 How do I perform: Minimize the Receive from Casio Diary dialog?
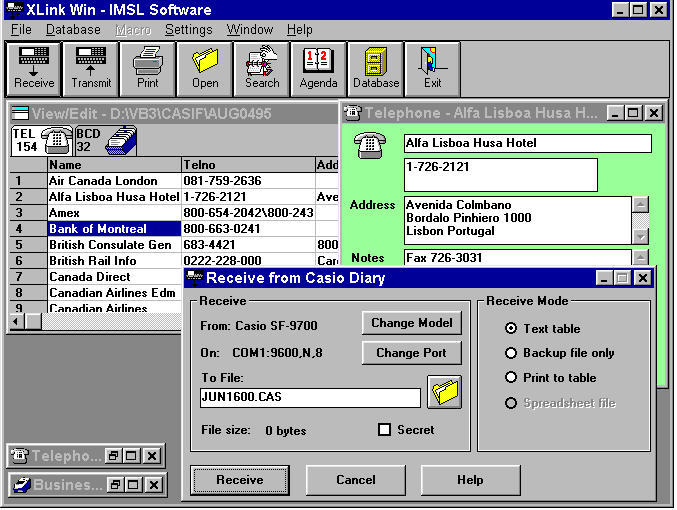click(604, 278)
